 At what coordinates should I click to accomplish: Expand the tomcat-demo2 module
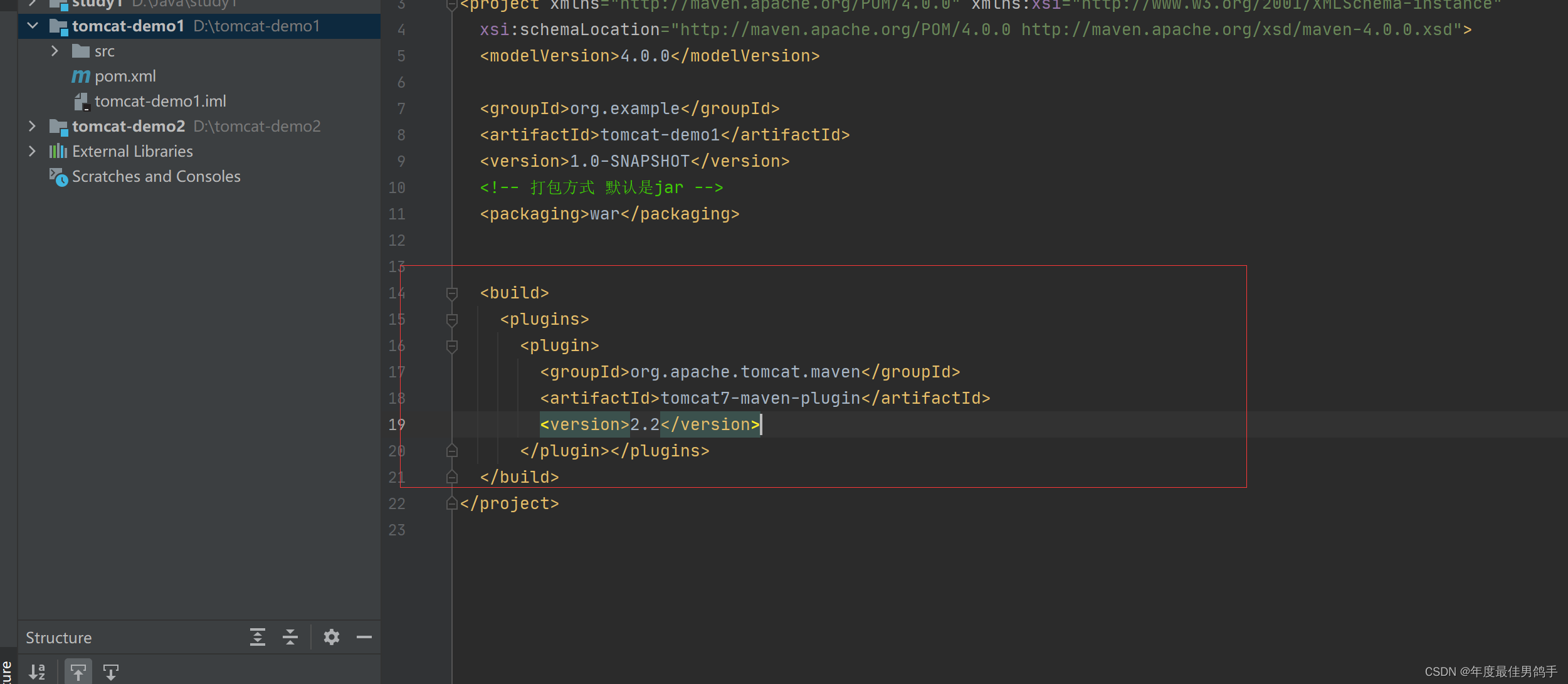point(33,126)
